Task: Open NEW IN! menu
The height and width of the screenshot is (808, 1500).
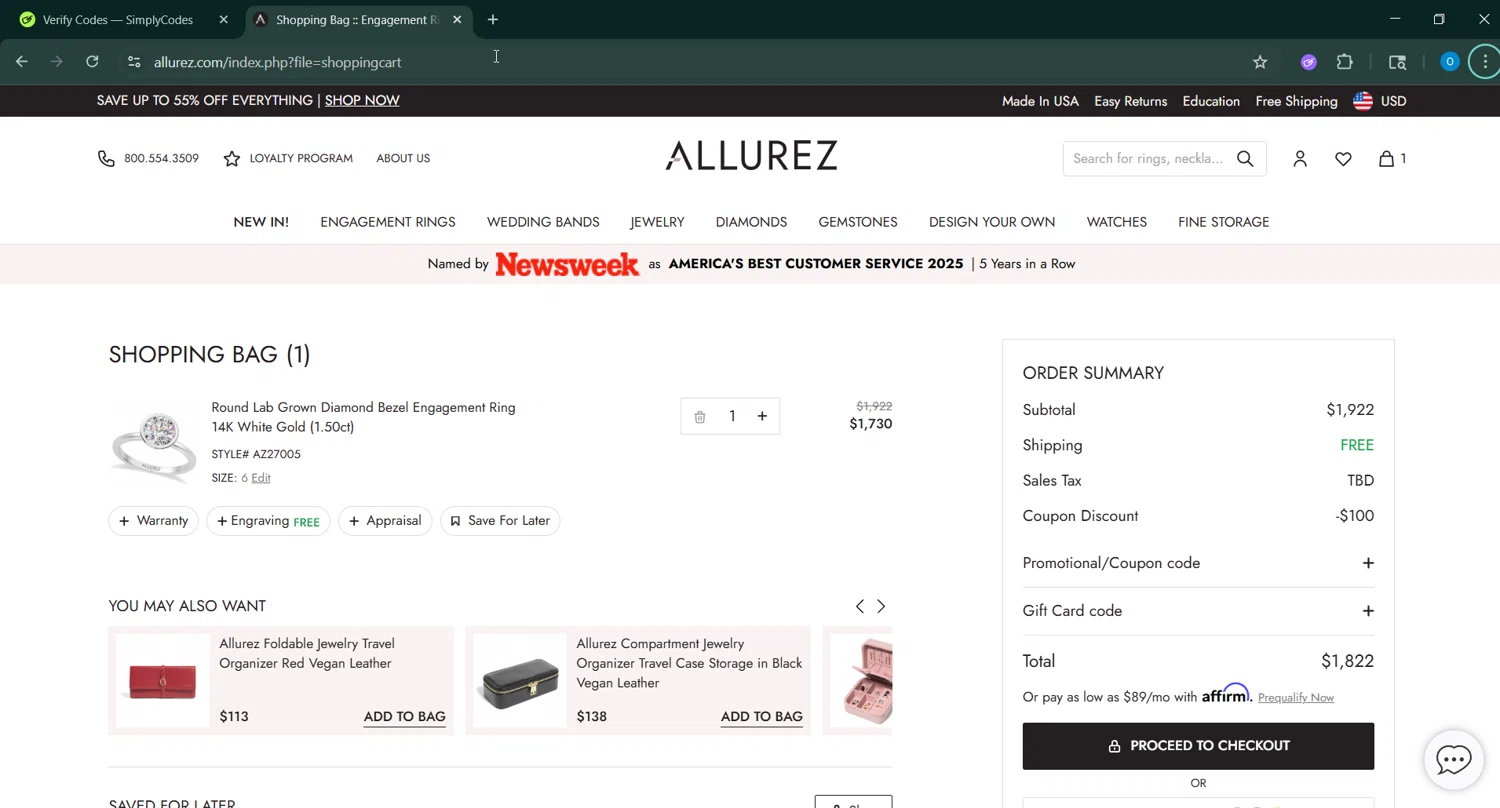Action: (x=261, y=222)
